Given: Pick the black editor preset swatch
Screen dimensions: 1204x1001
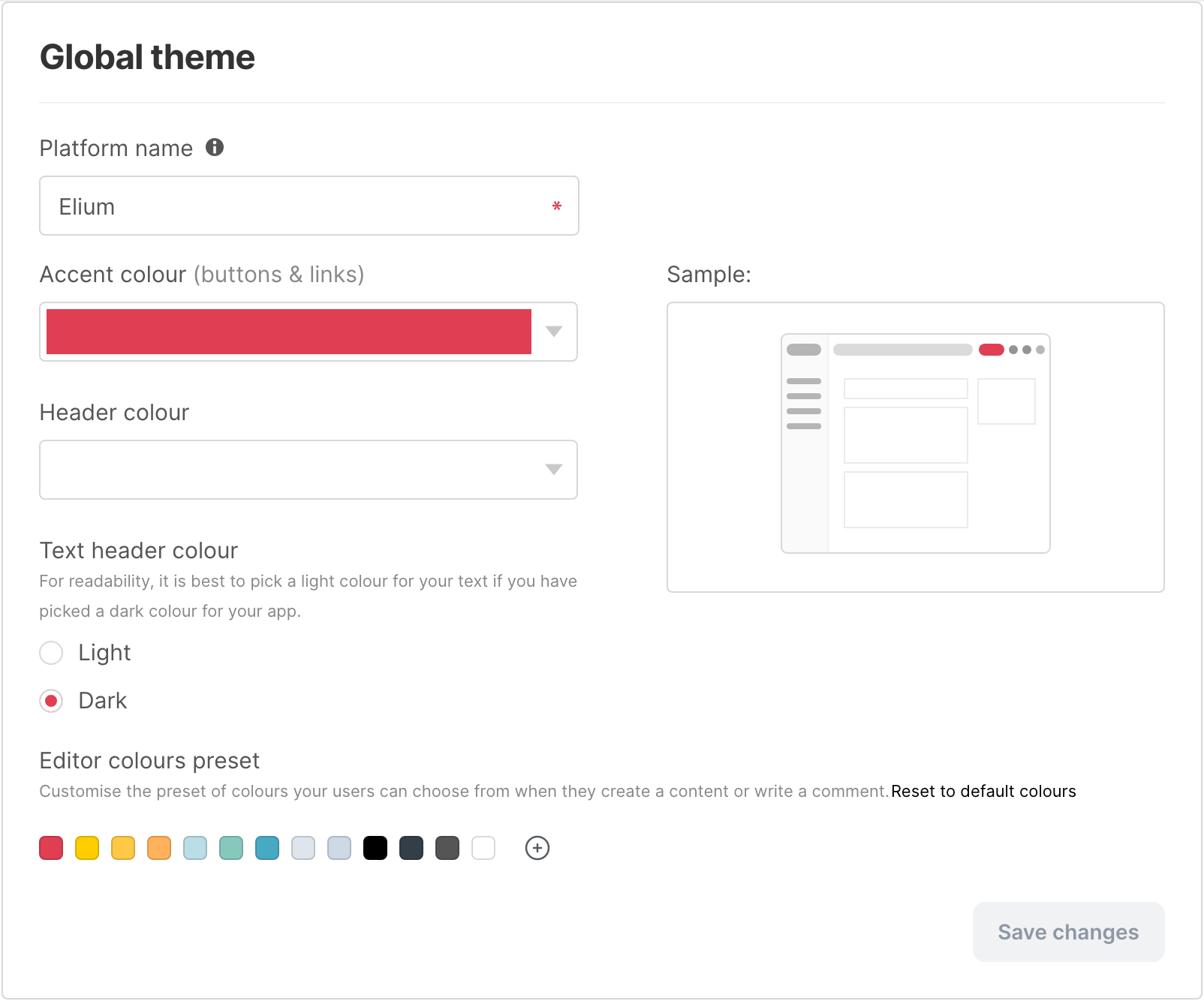Looking at the screenshot, I should [x=375, y=848].
